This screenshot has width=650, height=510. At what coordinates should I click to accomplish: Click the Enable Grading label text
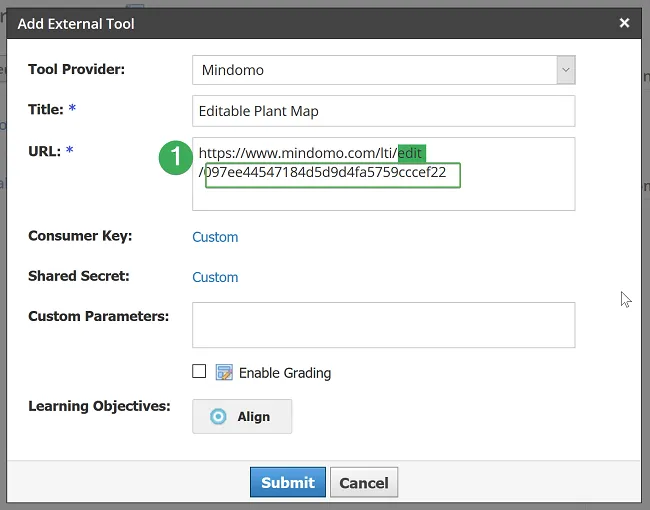[x=284, y=373]
